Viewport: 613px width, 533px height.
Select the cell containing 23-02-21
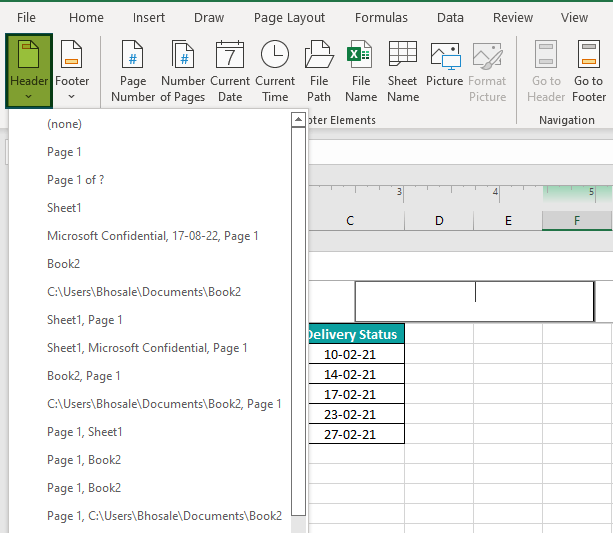[356, 414]
